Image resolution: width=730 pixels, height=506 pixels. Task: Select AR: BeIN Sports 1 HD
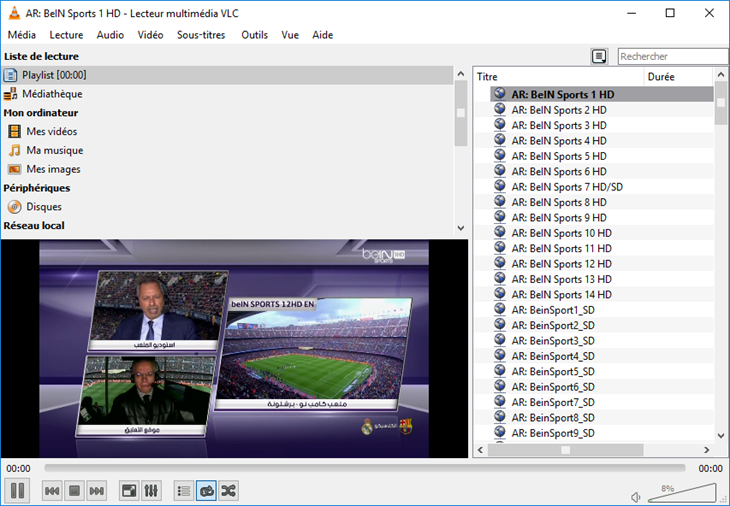[602, 94]
